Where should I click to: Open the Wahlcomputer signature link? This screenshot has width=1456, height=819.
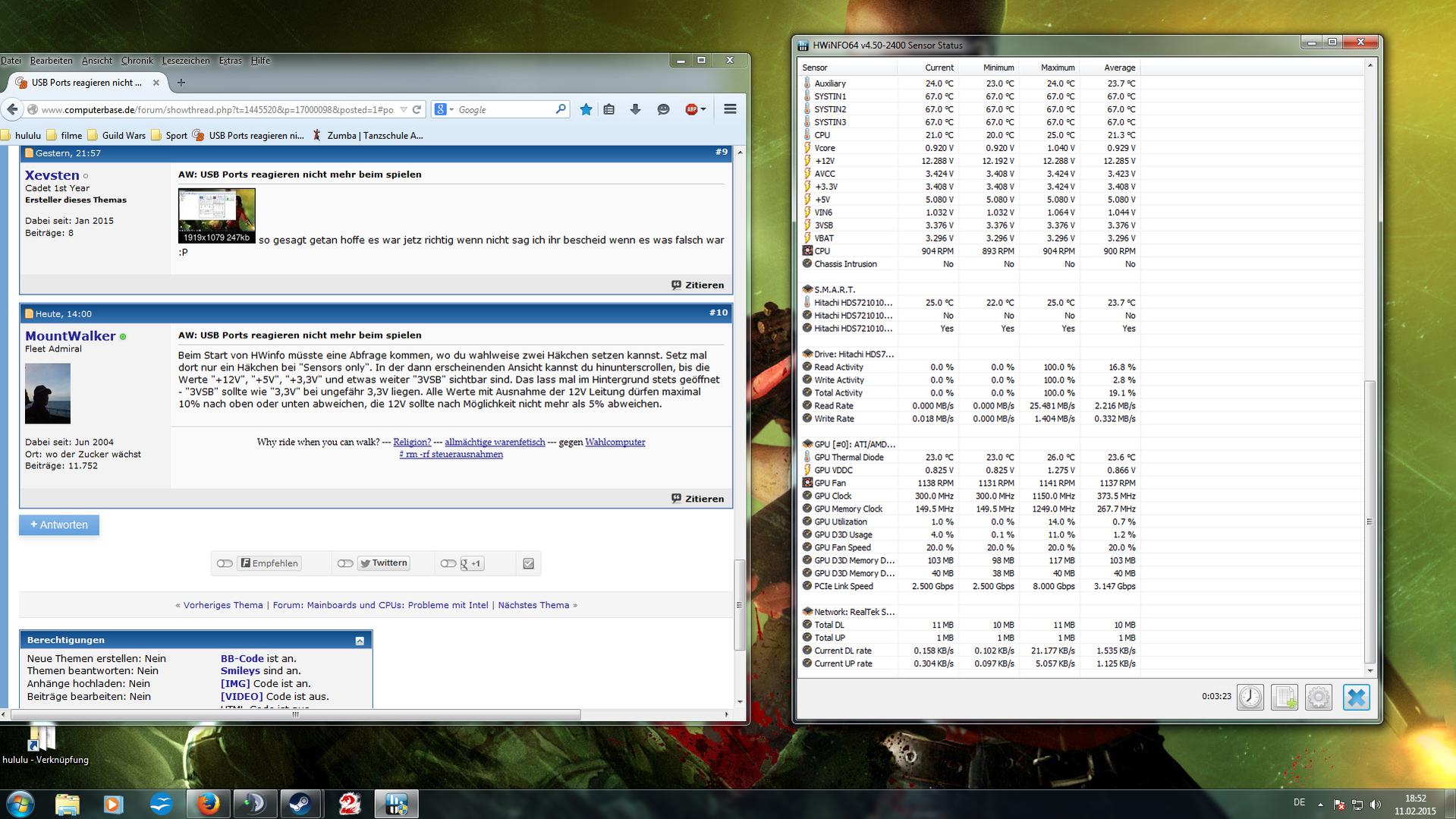coord(615,442)
